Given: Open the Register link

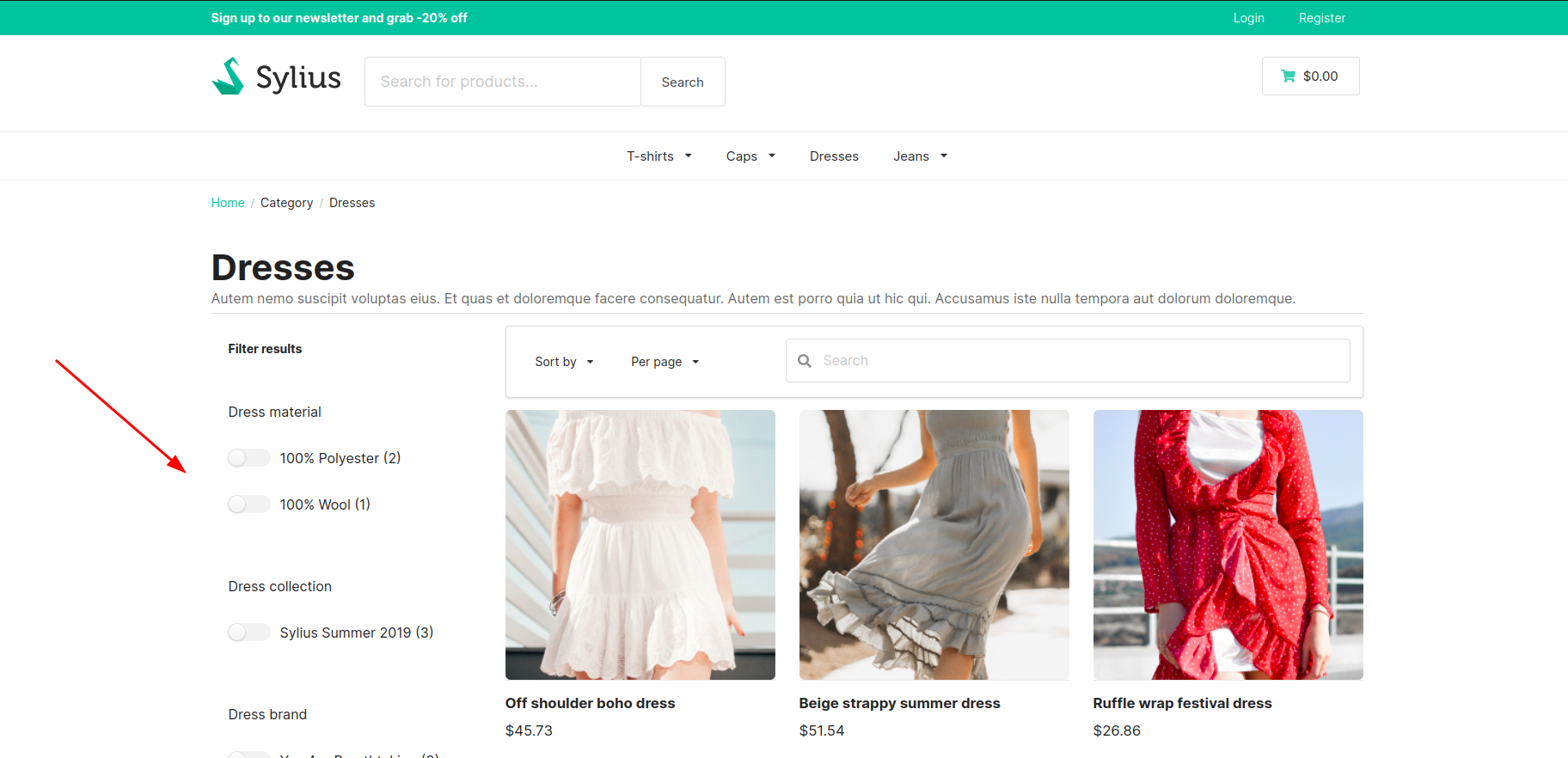Looking at the screenshot, I should point(1321,18).
